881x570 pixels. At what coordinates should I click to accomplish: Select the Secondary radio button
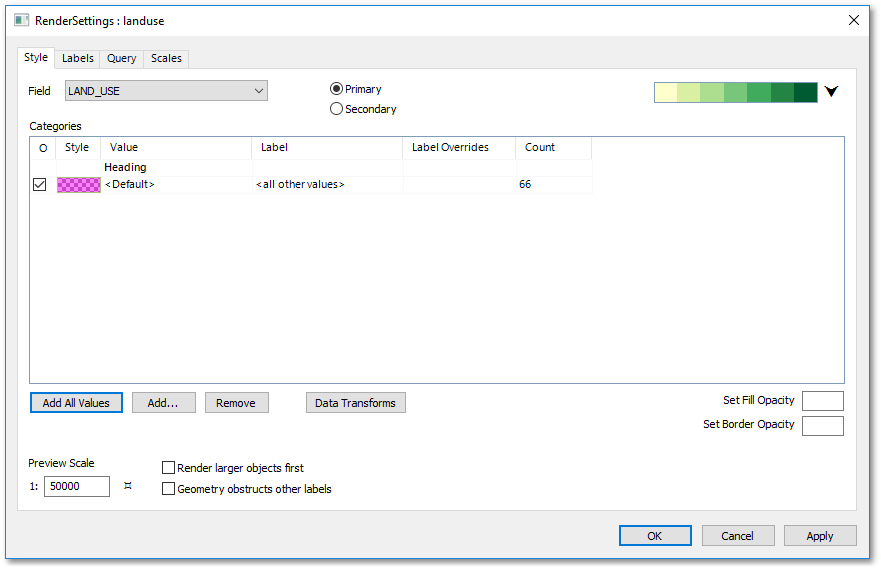(336, 108)
